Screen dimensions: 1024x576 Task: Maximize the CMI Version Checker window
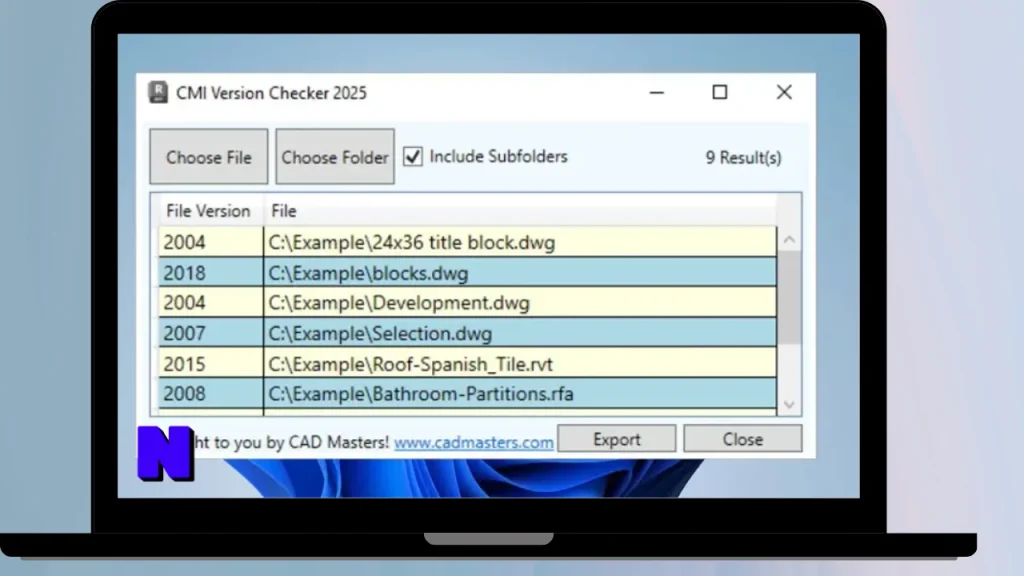720,93
